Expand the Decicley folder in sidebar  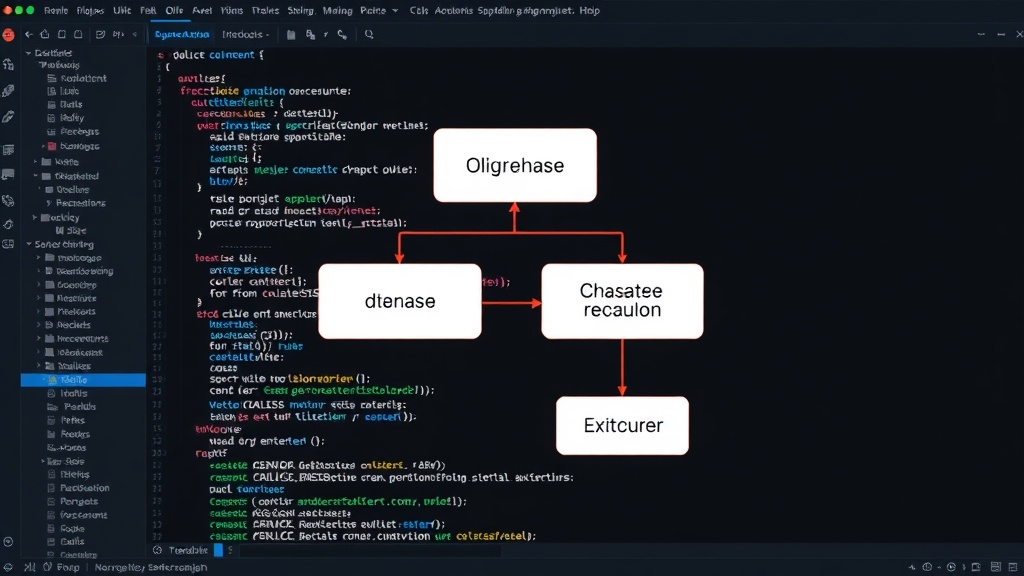tap(35, 217)
